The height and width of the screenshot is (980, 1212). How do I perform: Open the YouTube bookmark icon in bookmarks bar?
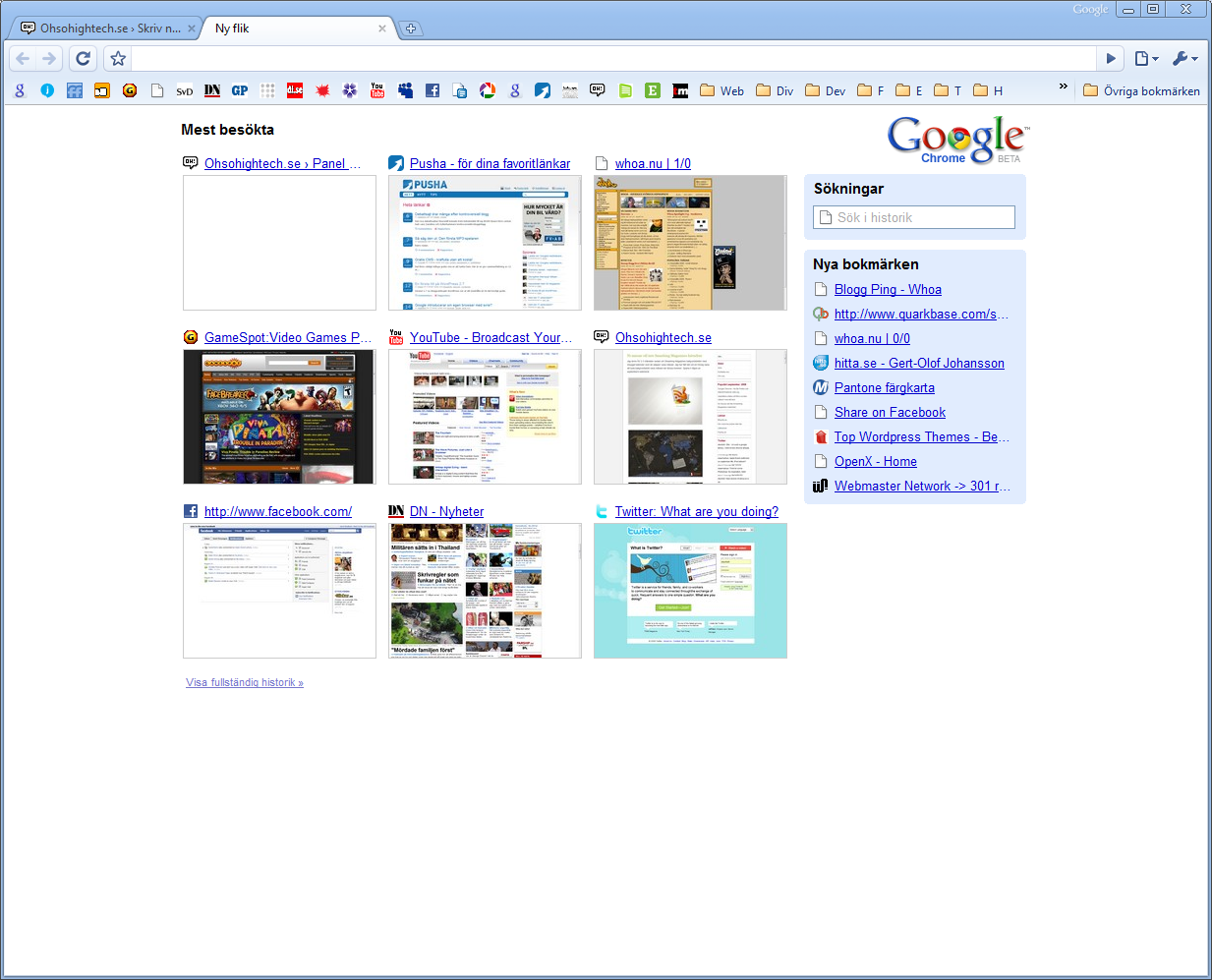[377, 90]
